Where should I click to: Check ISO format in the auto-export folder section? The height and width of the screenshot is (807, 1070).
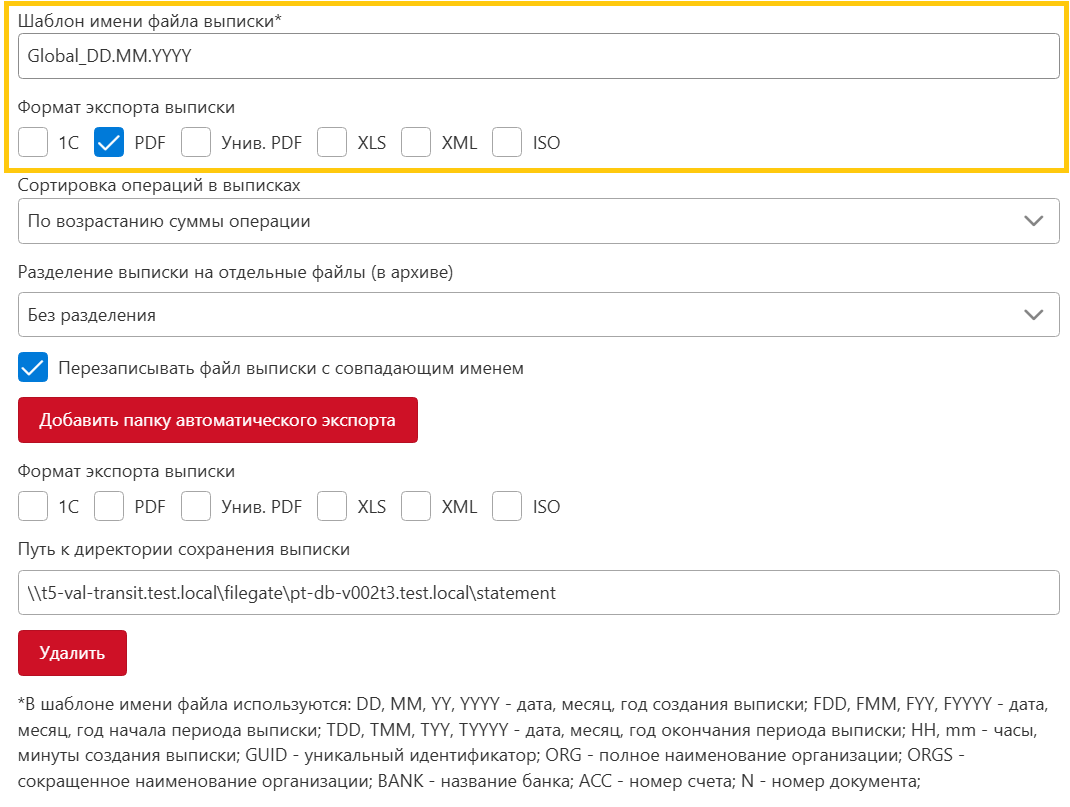pyautogui.click(x=507, y=506)
